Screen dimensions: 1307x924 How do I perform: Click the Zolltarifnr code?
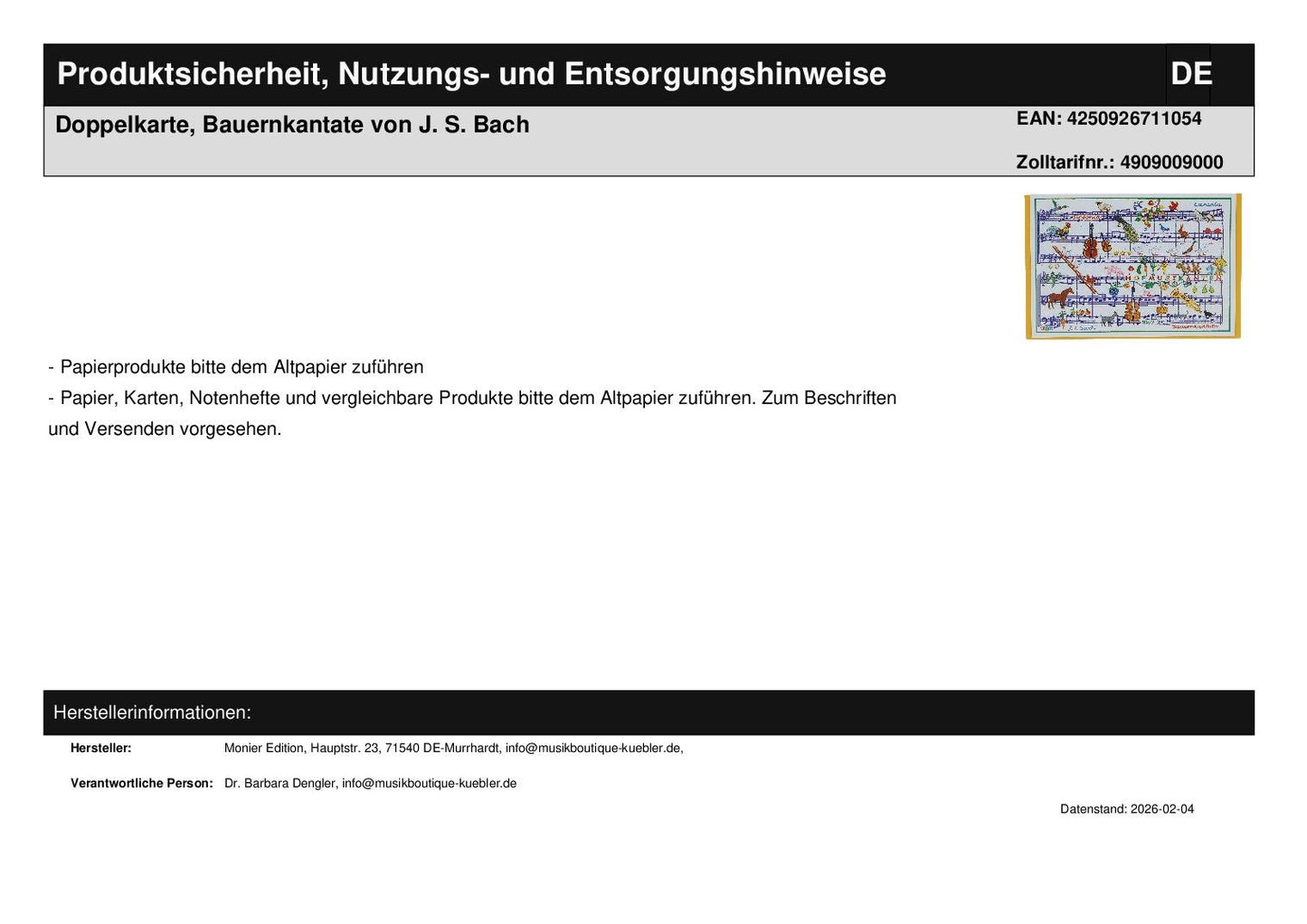pyautogui.click(x=1120, y=163)
